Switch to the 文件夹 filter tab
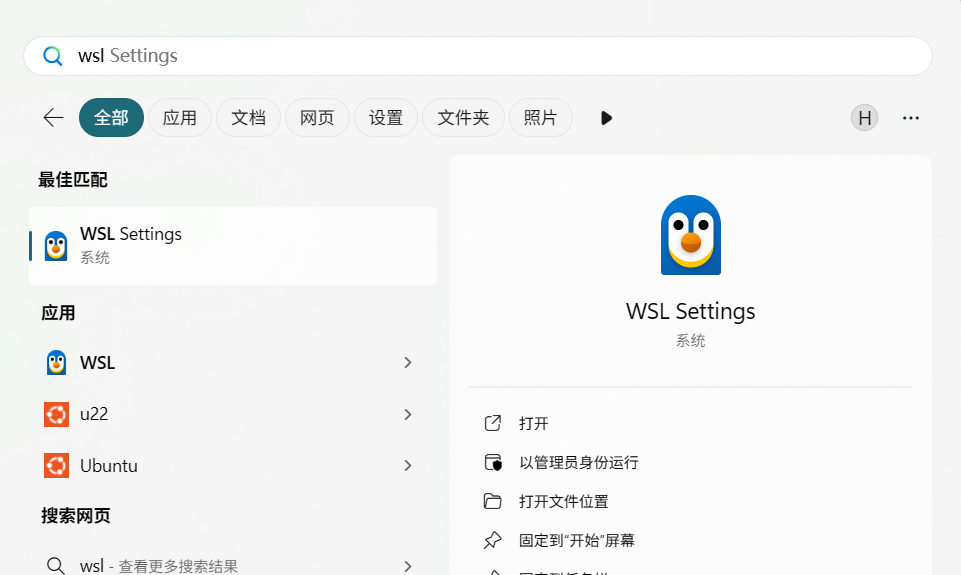 click(x=463, y=117)
